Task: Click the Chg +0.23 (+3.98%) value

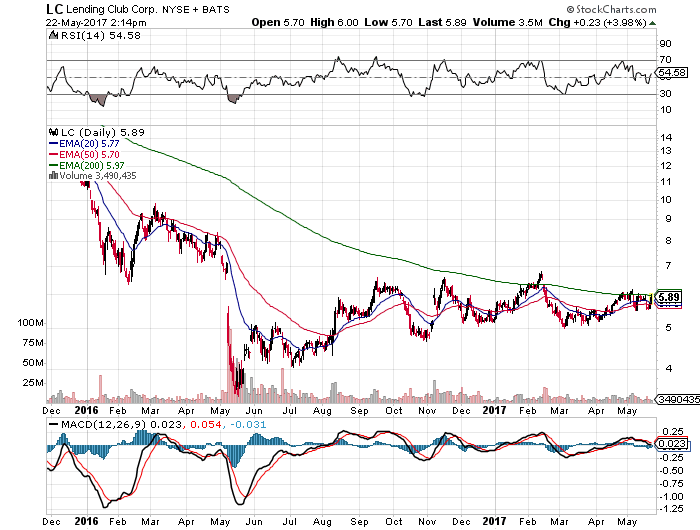Action: pyautogui.click(x=597, y=22)
